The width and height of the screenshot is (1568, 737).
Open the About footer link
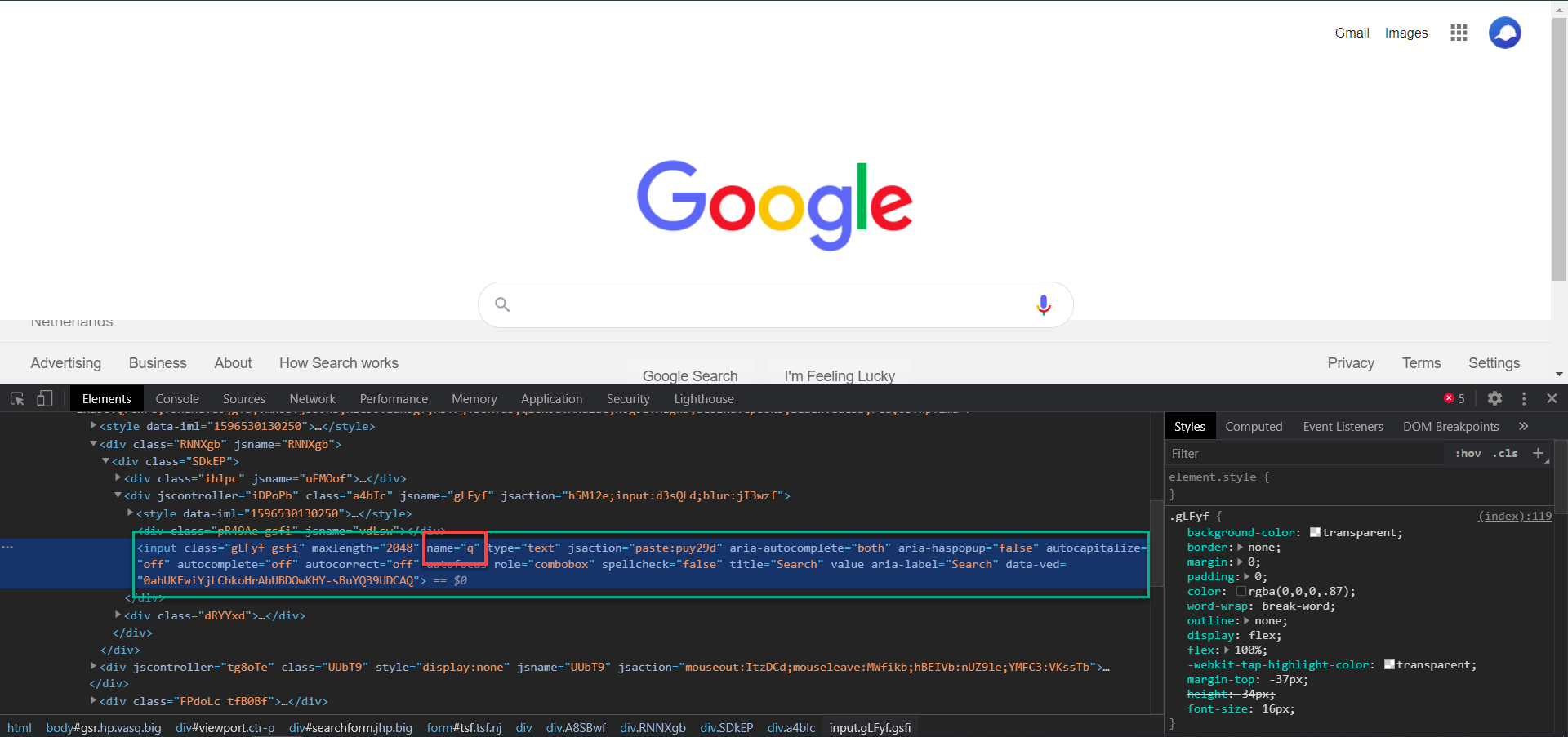233,363
